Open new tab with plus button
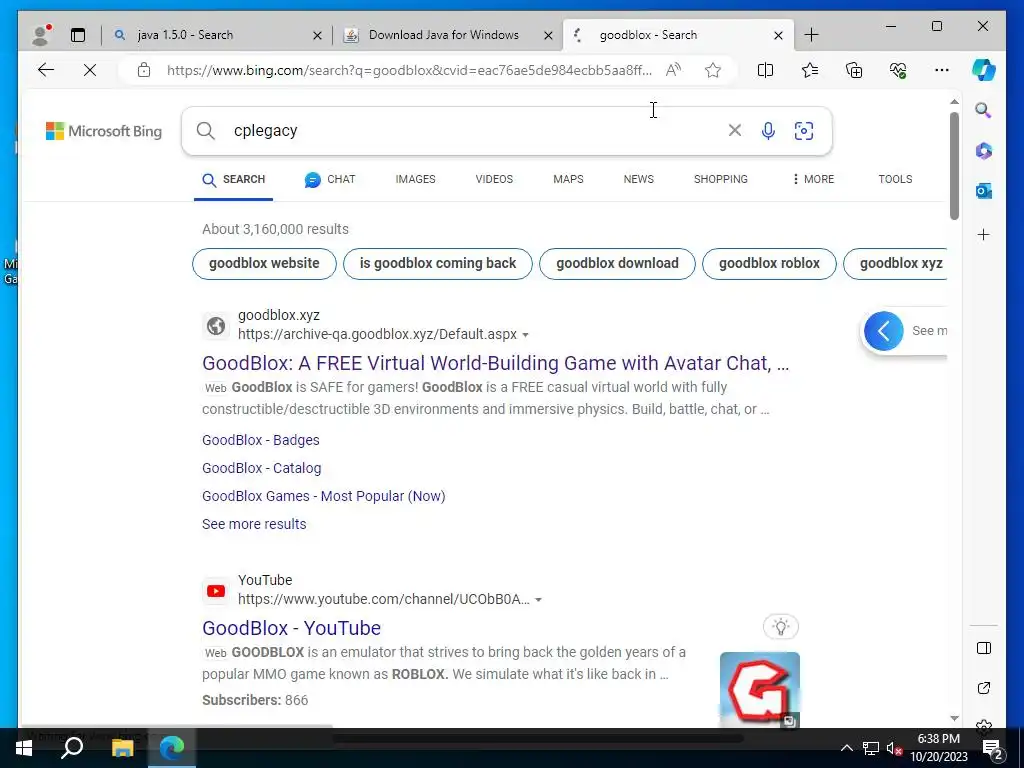Image resolution: width=1024 pixels, height=768 pixels. pyautogui.click(x=811, y=35)
